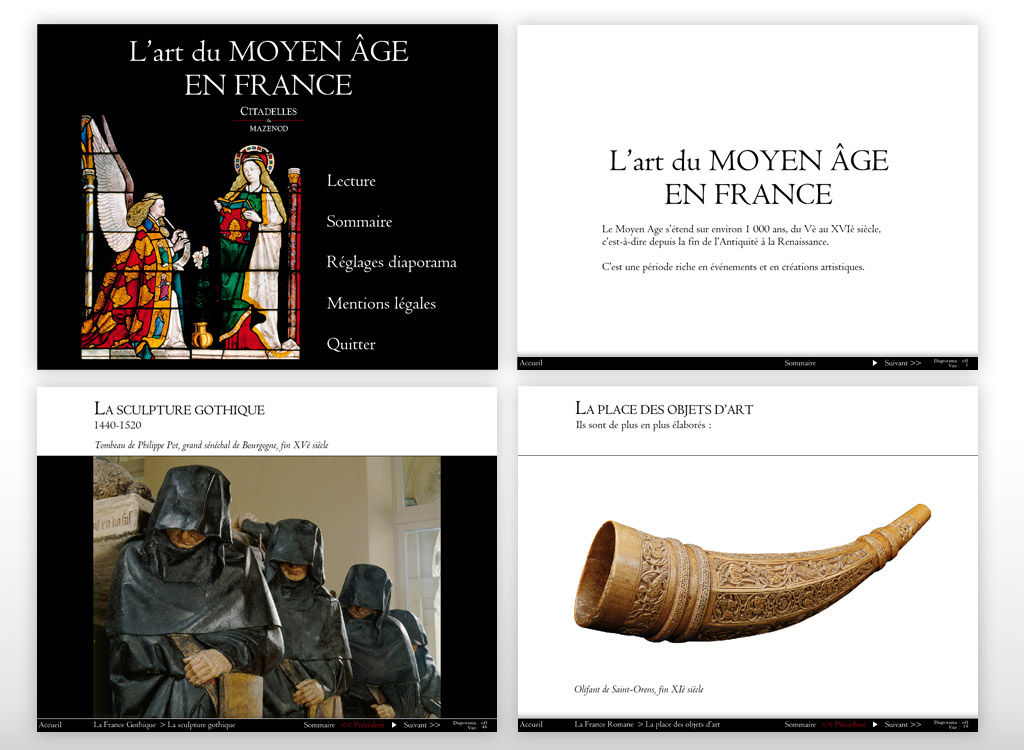1024x750 pixels.
Task: Open Mentions légales from the home menu
Action: click(x=381, y=304)
